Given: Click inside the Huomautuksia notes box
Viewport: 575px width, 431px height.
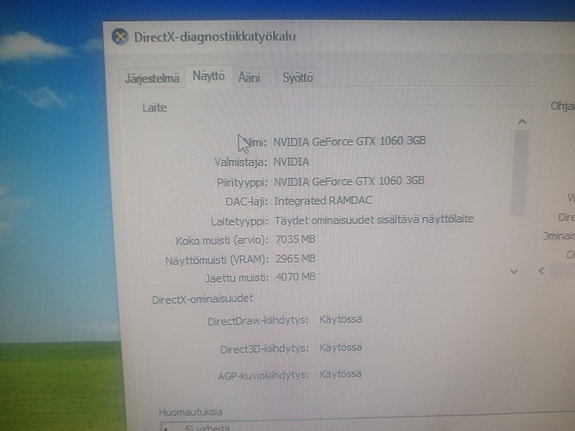Looking at the screenshot, I should point(367,426).
